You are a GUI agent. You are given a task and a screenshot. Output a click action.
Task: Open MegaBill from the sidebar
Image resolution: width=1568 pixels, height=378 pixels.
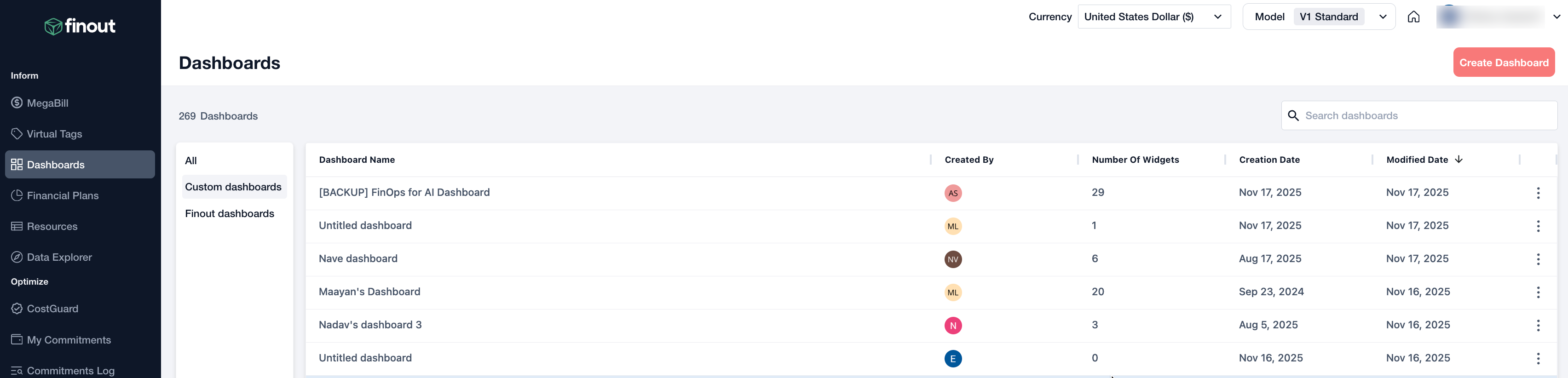pyautogui.click(x=47, y=103)
